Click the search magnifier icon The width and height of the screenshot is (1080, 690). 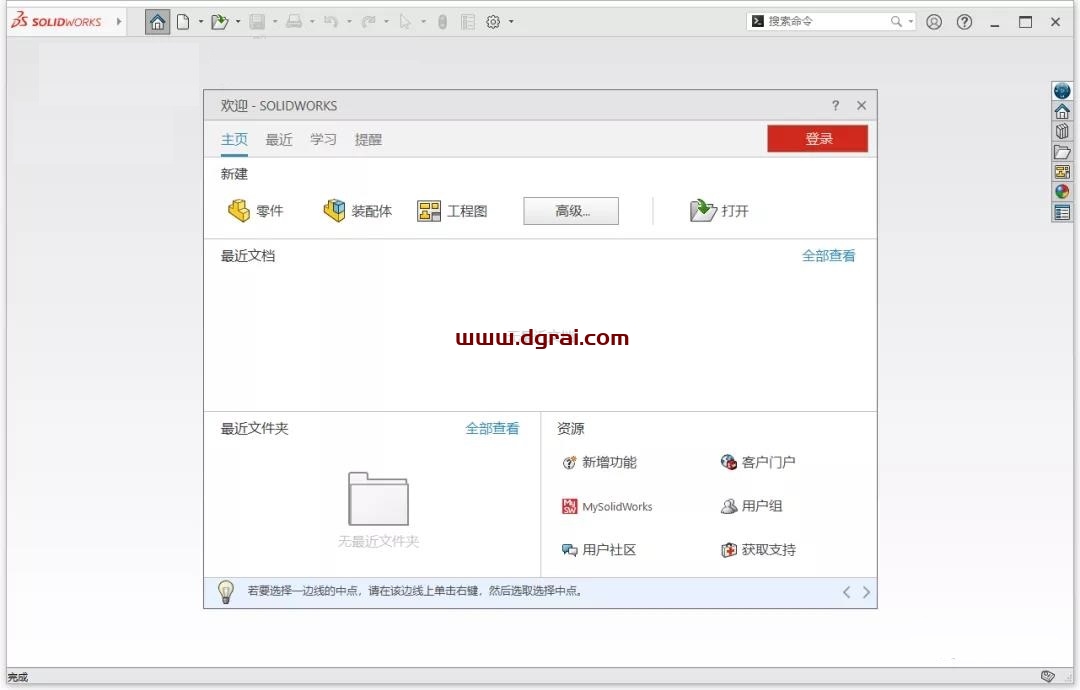coord(896,21)
